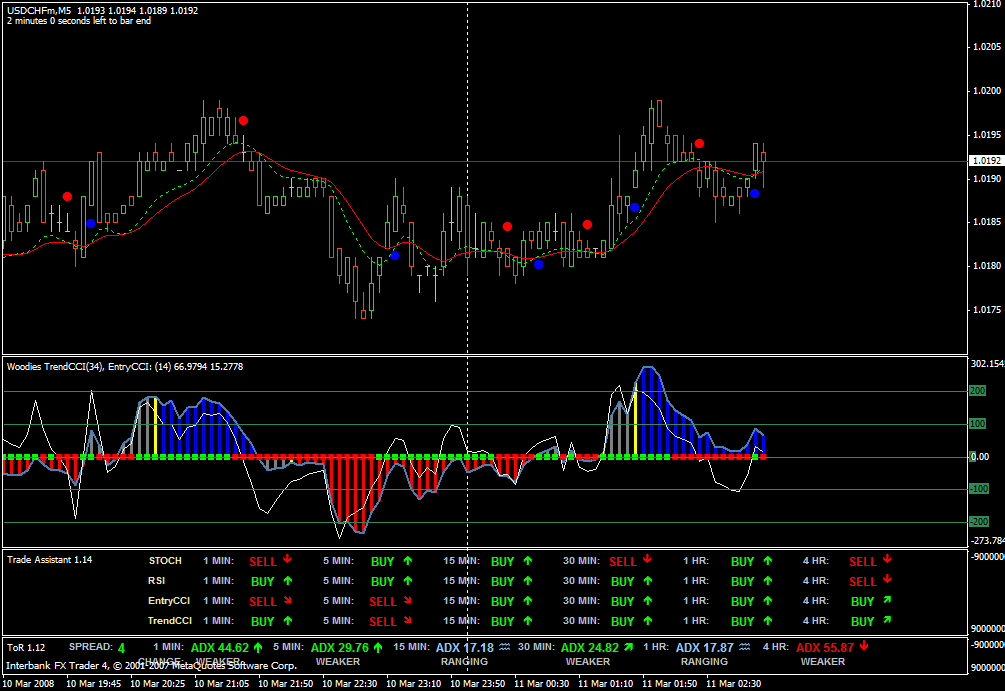Click the RSI 4 HR red down arrow
1005x691 pixels.
tap(887, 579)
